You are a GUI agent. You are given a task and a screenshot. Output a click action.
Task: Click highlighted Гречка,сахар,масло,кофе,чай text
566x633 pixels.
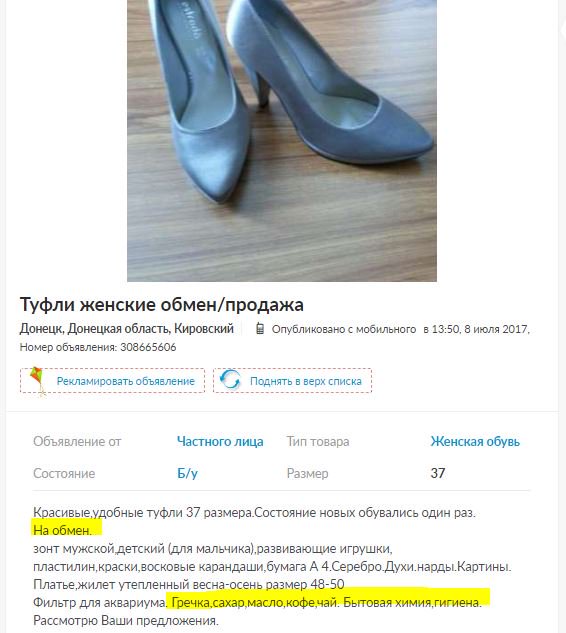pos(254,602)
